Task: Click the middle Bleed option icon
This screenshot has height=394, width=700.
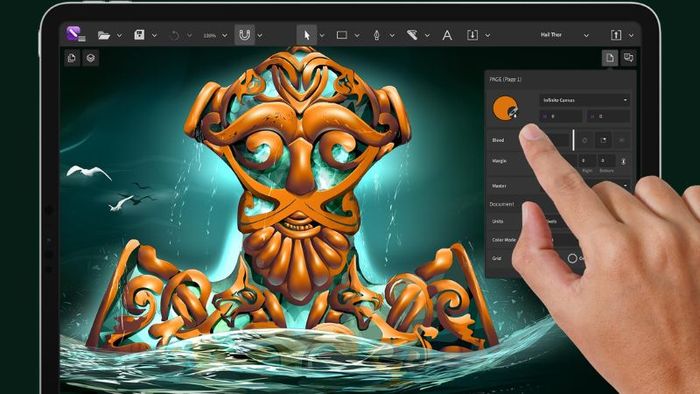Action: 604,140
